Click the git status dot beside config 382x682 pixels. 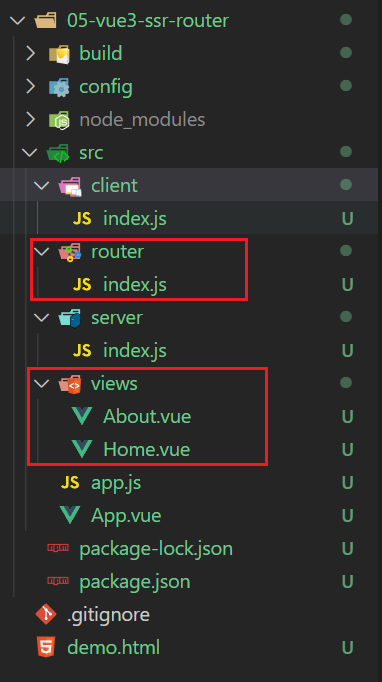pyautogui.click(x=346, y=86)
